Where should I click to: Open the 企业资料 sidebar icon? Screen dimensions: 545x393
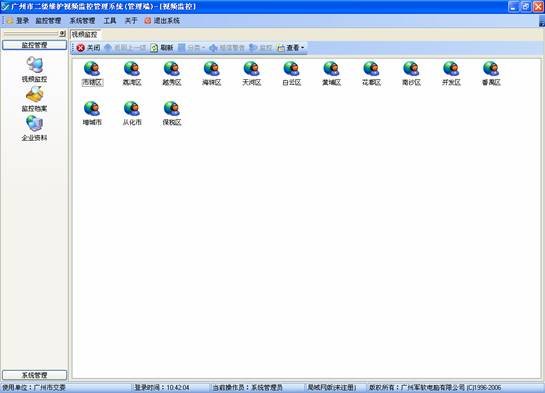pyautogui.click(x=34, y=128)
